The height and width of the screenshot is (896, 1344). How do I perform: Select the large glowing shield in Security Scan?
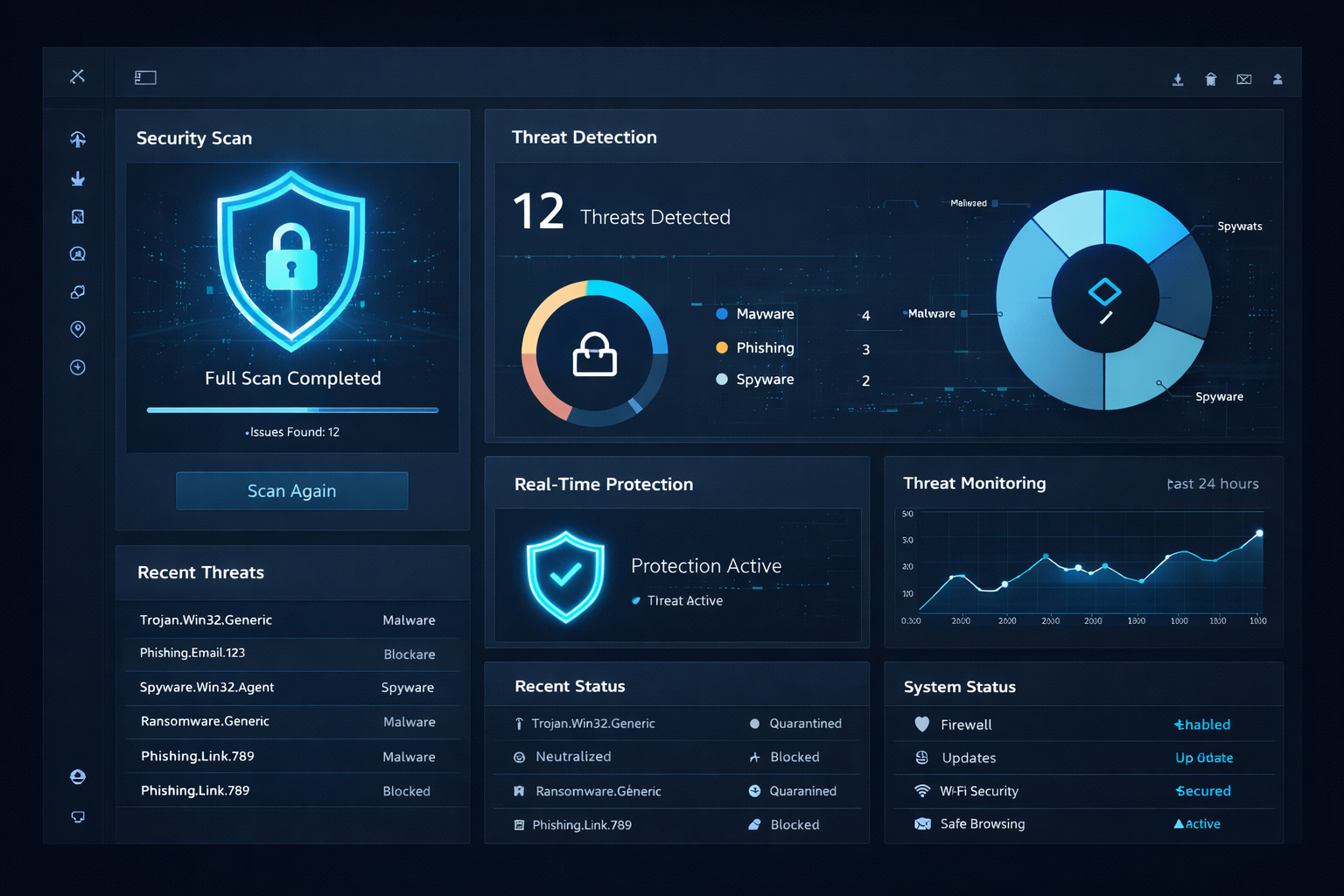pyautogui.click(x=291, y=260)
